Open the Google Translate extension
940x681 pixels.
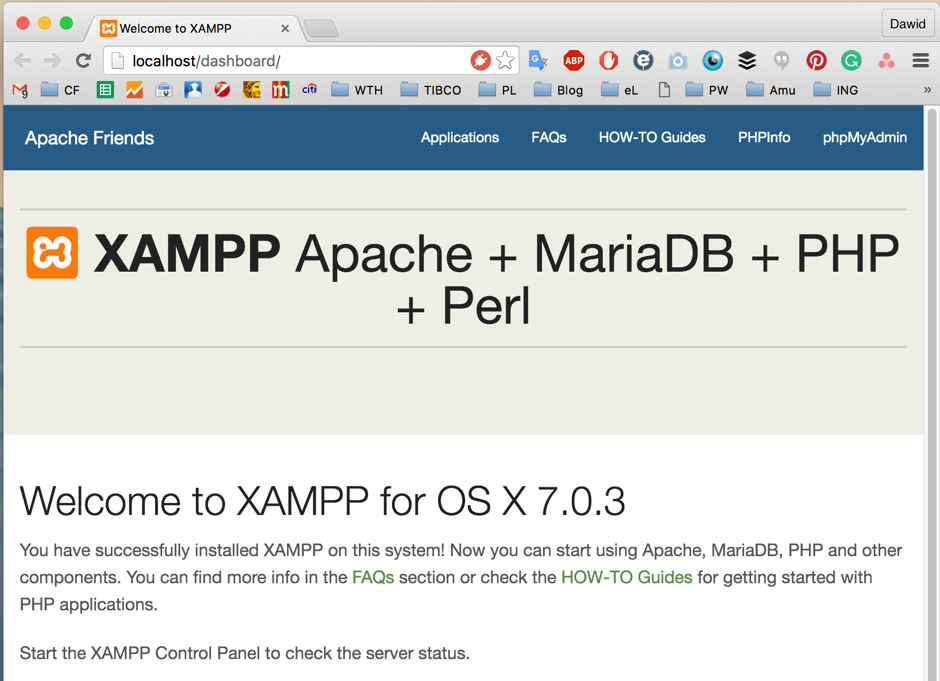click(538, 61)
